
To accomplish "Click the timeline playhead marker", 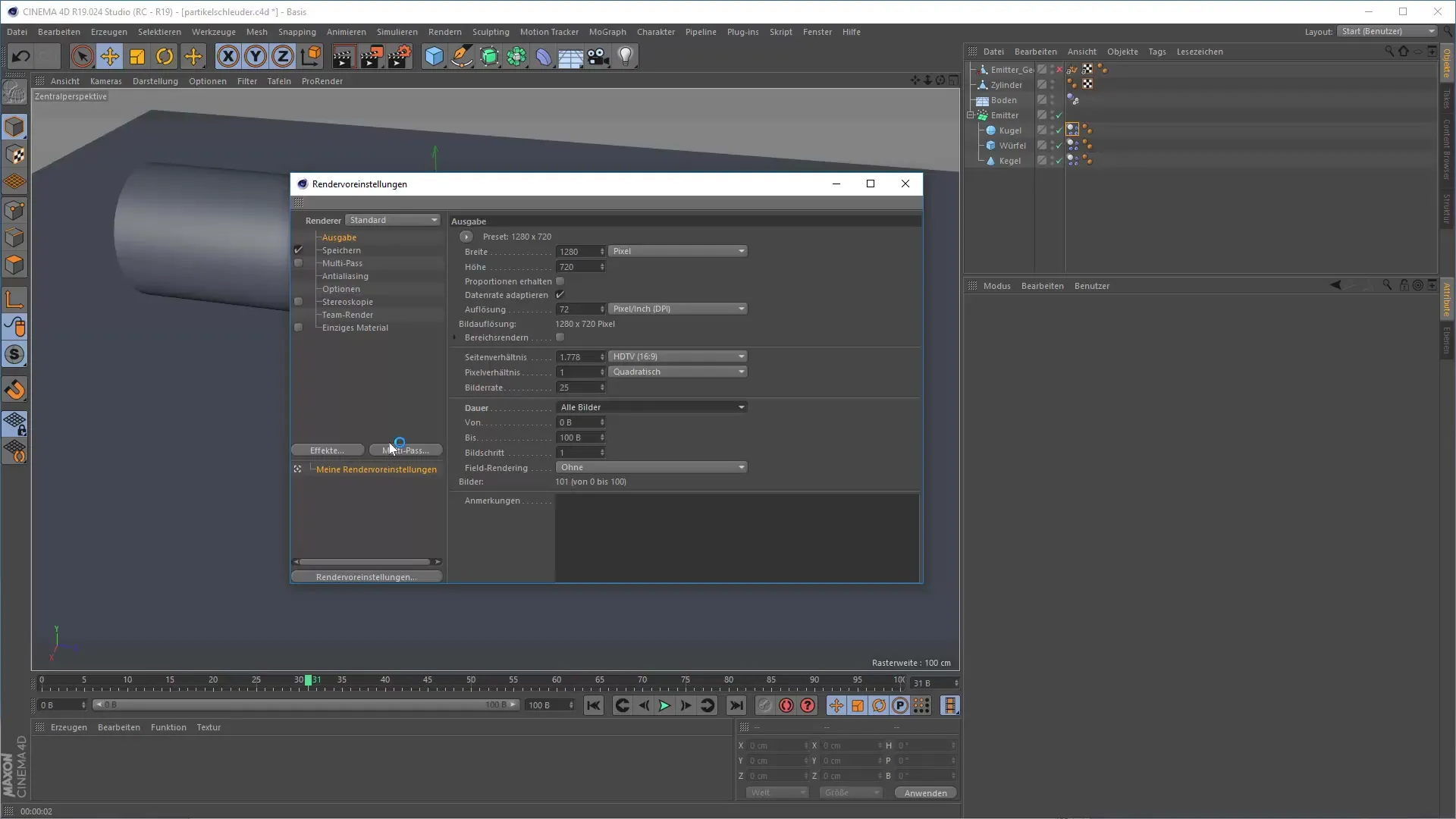I will (x=309, y=680).
